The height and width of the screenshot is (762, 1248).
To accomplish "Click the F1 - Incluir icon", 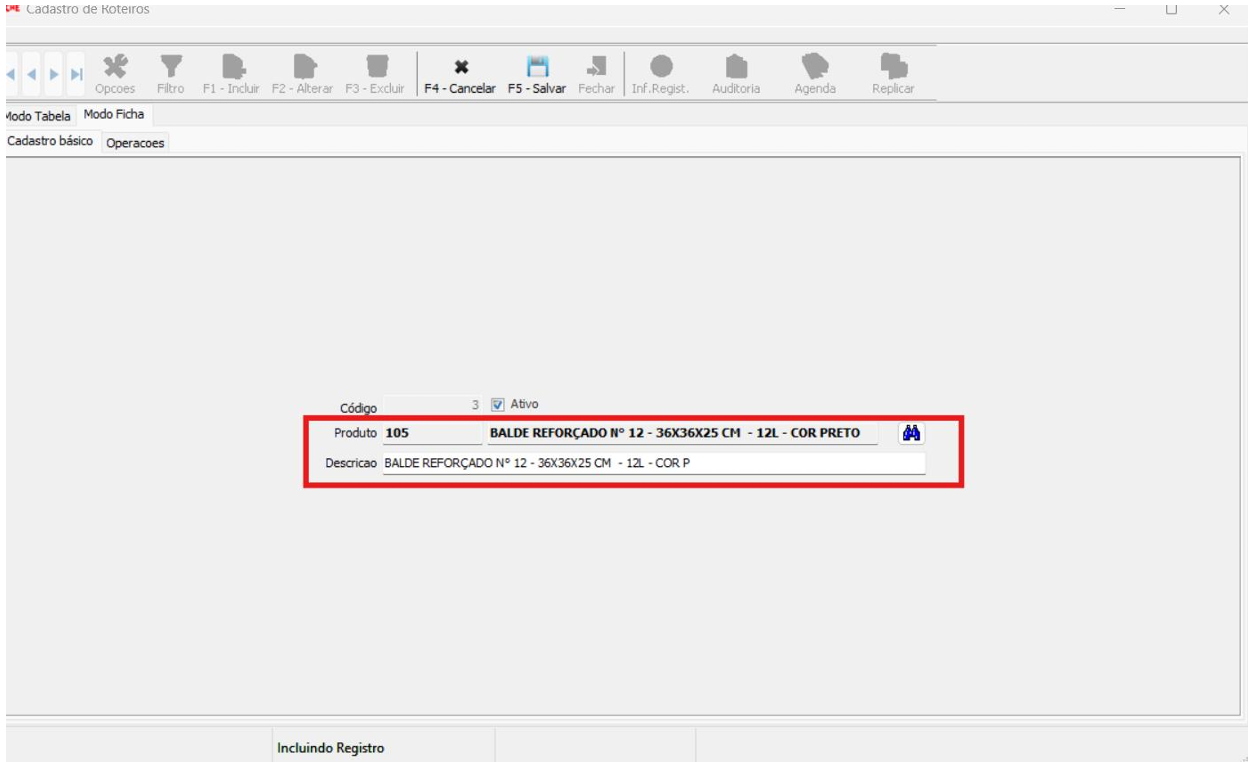I will tap(232, 68).
